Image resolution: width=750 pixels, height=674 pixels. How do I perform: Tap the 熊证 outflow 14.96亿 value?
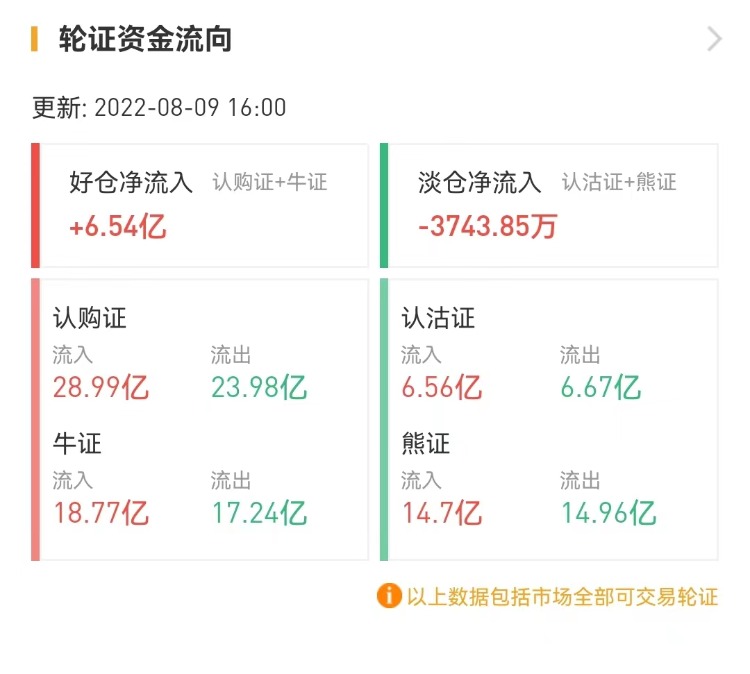click(608, 513)
